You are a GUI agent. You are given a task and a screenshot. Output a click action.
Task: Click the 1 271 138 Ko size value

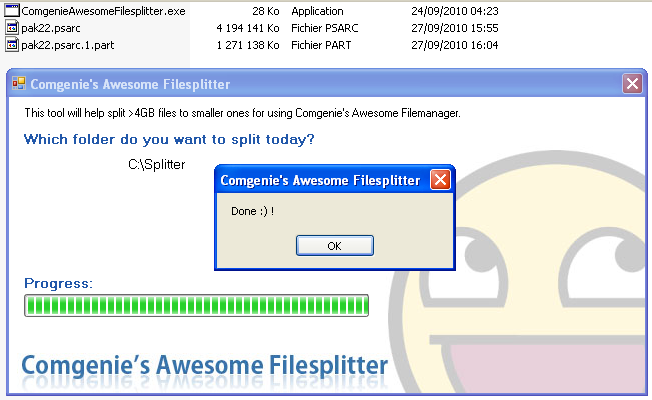click(248, 45)
